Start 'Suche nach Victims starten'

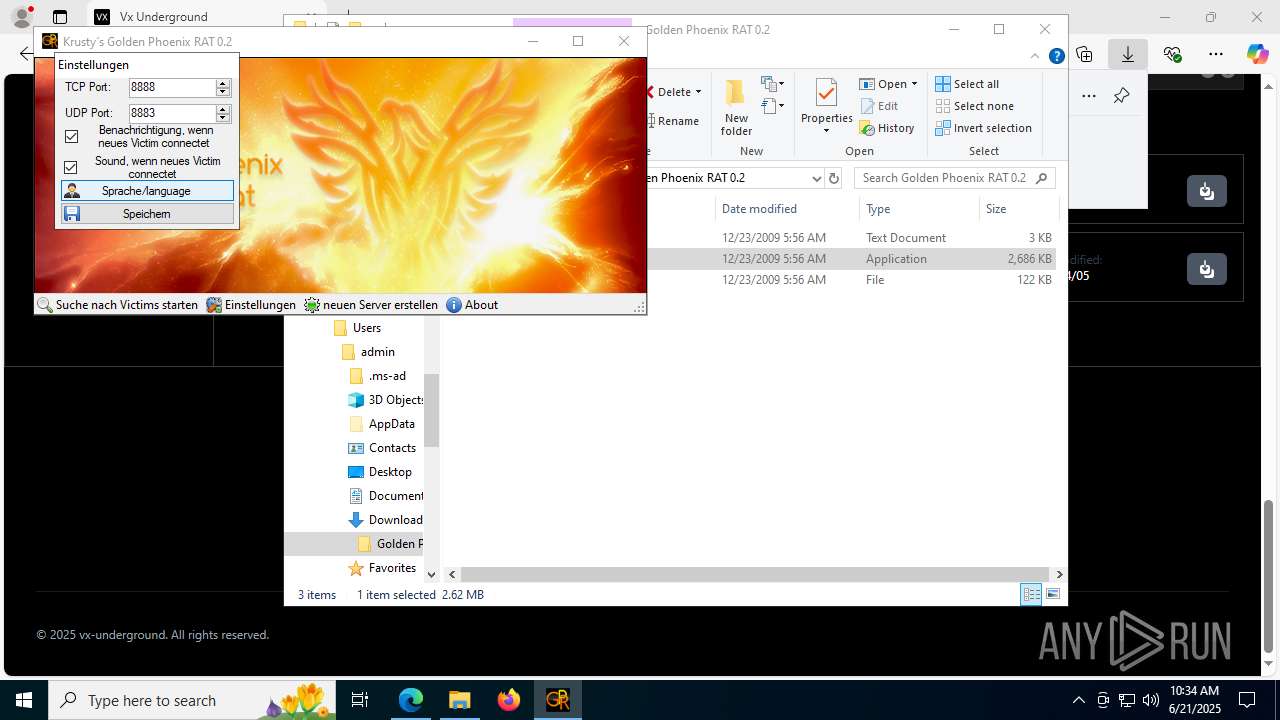click(x=117, y=305)
